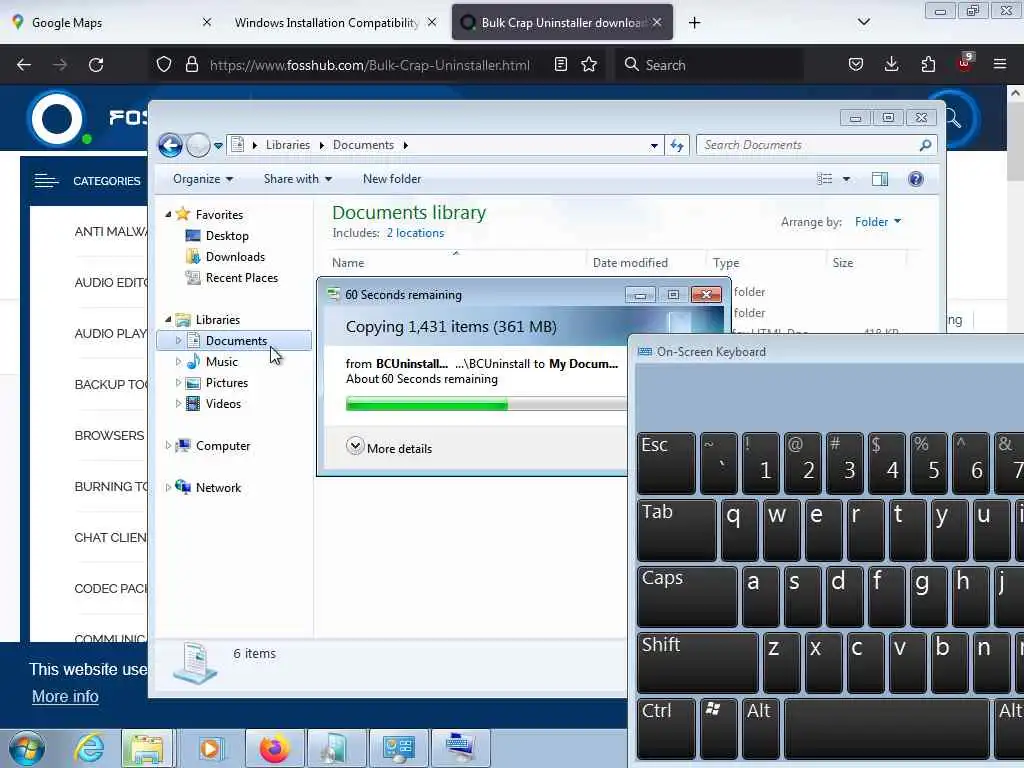The width and height of the screenshot is (1024, 768).
Task: Click the More info cookie link
Action: 65,696
